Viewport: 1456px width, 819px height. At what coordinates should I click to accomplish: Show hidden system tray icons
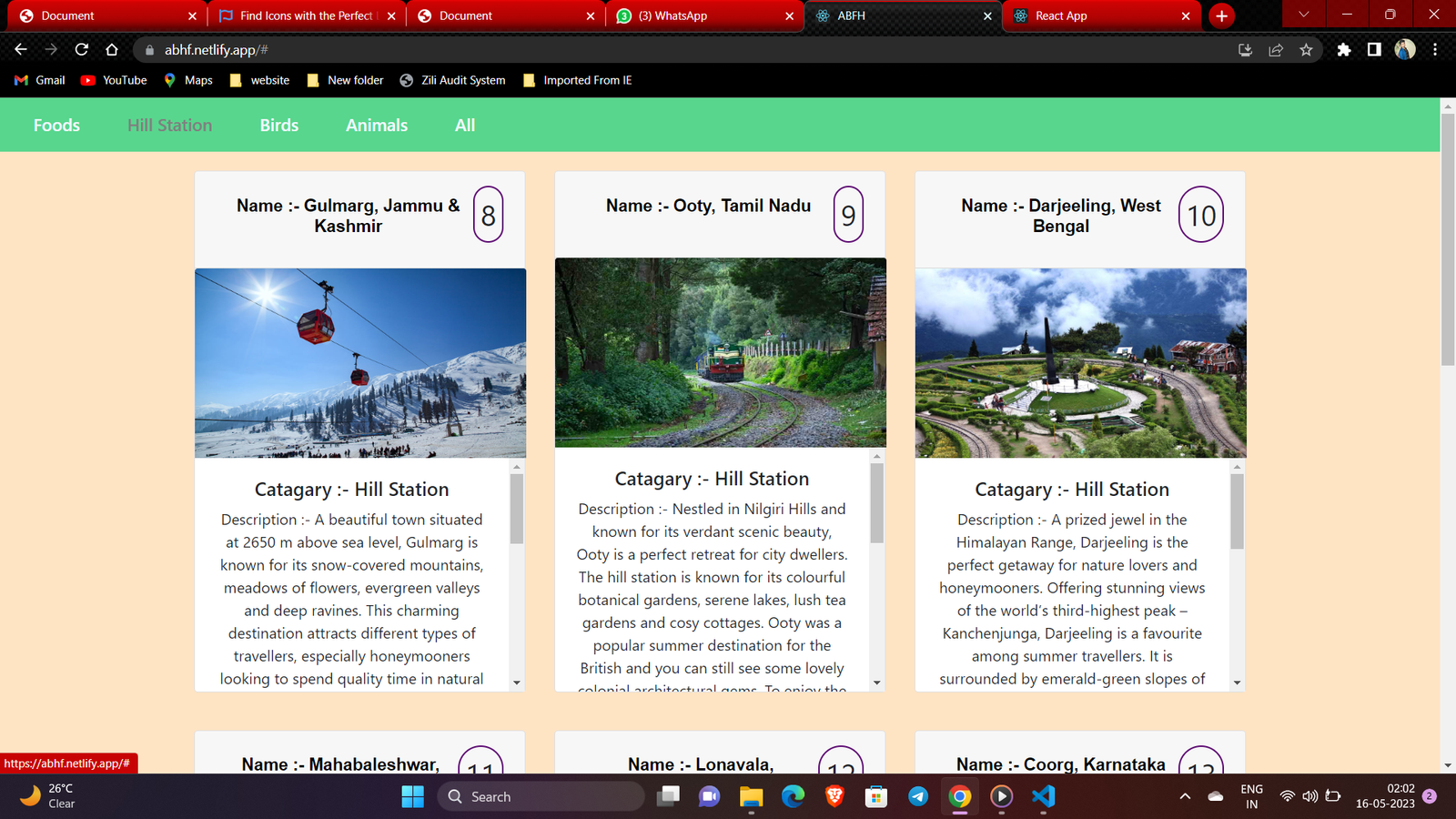[x=1185, y=796]
